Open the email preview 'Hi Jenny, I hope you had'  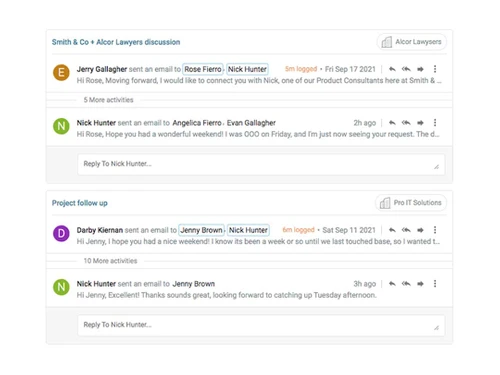258,241
